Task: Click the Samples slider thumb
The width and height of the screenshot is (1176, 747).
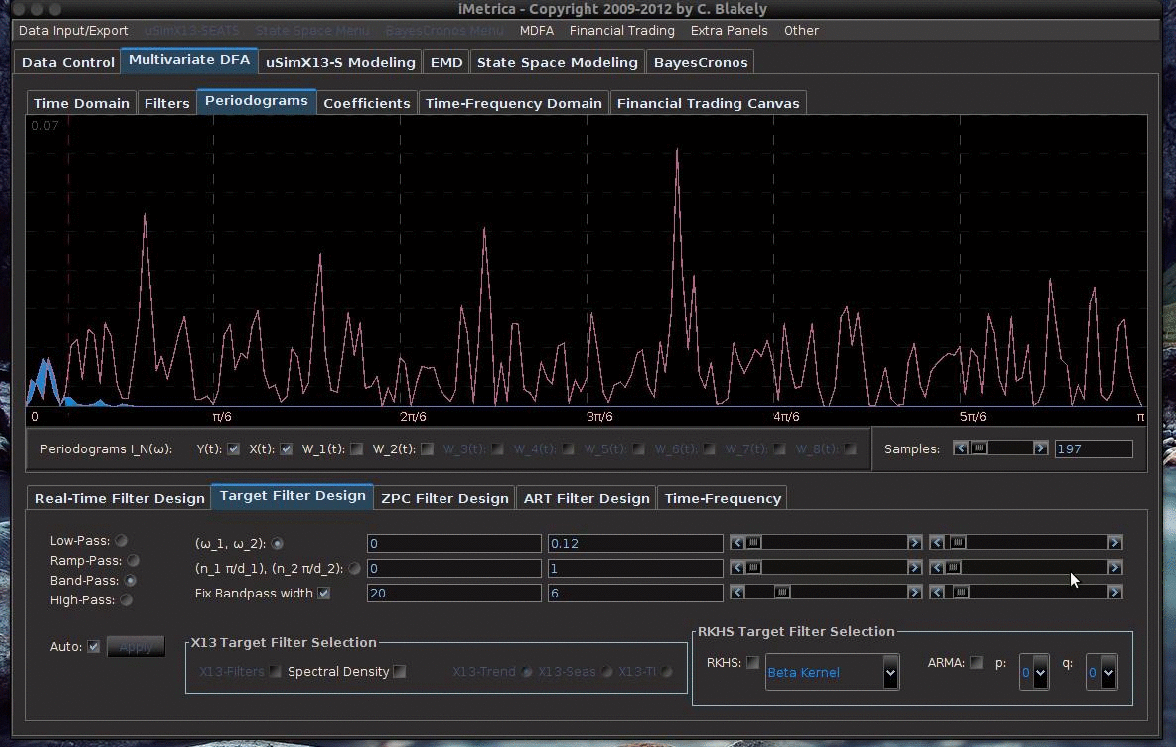Action: tap(980, 449)
